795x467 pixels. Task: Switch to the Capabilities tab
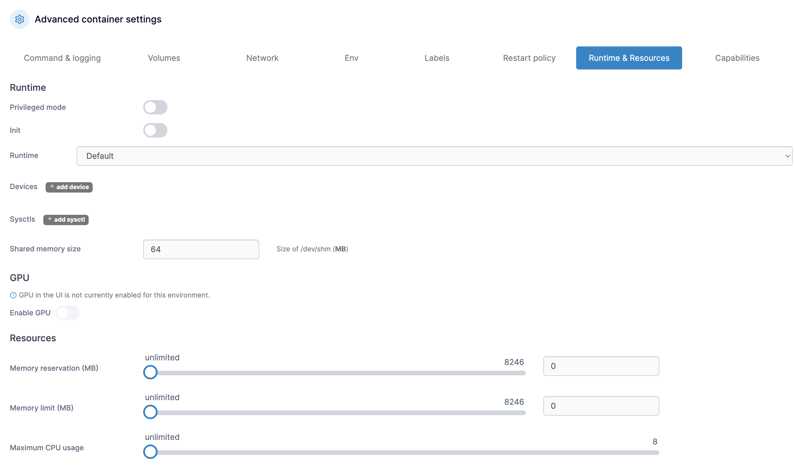click(x=737, y=58)
